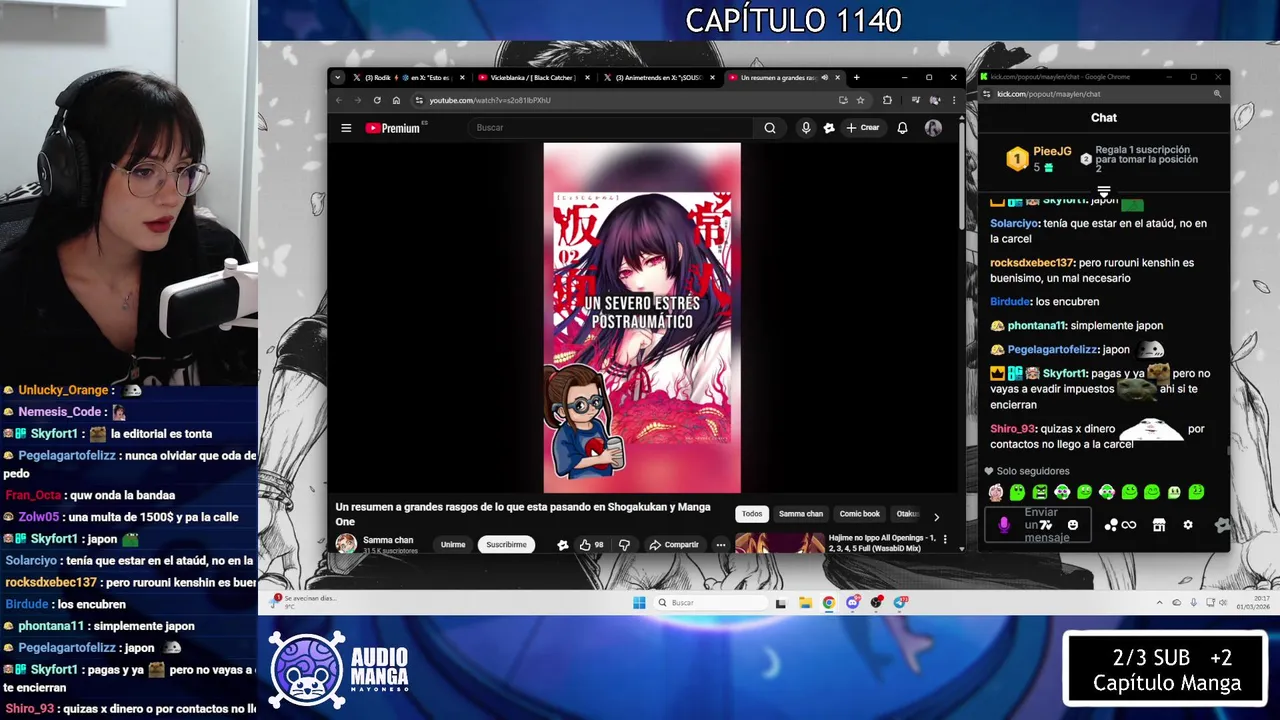Select the Samma chan filter chip
The width and height of the screenshot is (1280, 720).
coord(801,514)
